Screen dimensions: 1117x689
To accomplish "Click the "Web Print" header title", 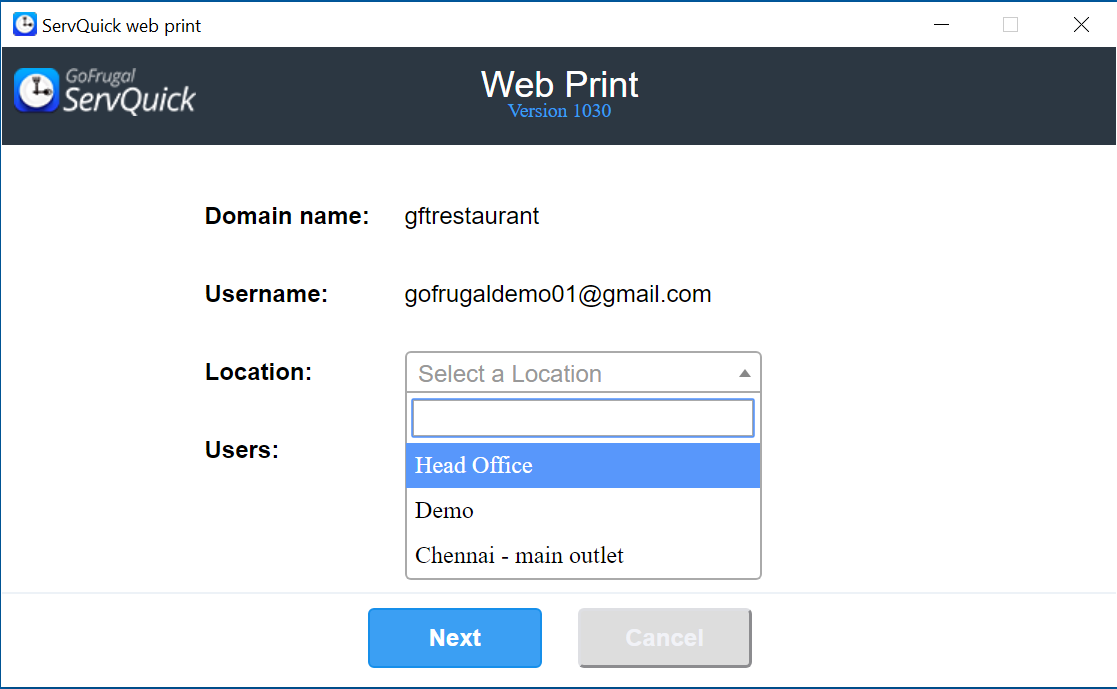I will pos(559,84).
